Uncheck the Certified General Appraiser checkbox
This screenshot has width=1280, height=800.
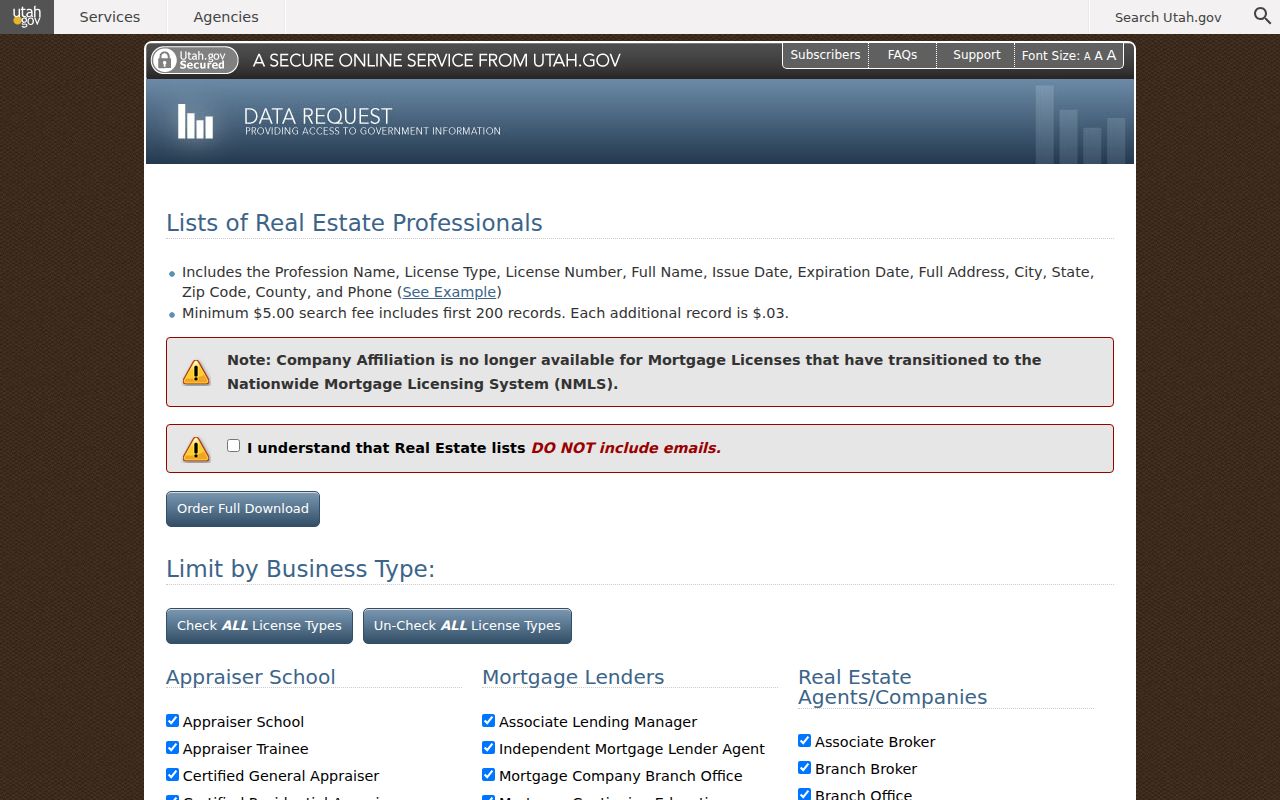pyautogui.click(x=172, y=775)
